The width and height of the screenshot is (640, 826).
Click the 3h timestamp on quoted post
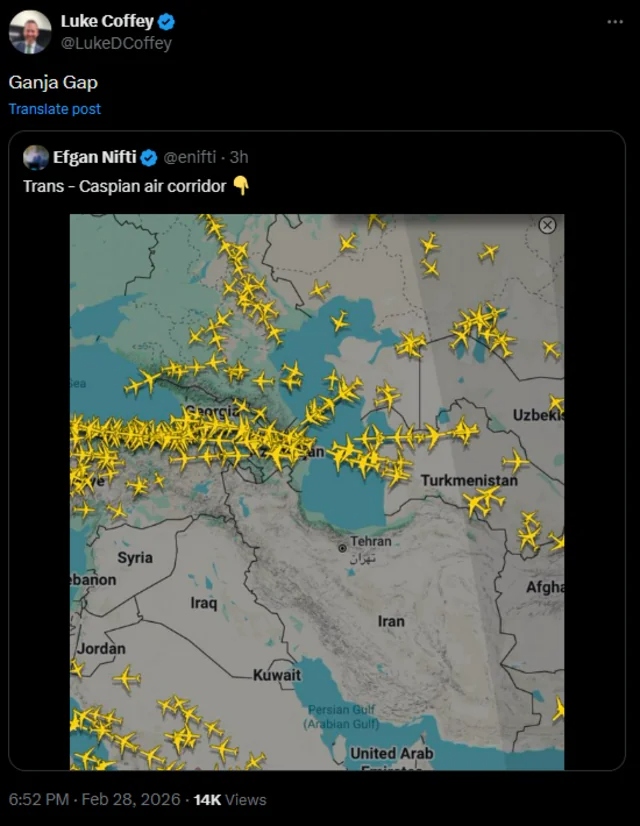(239, 157)
